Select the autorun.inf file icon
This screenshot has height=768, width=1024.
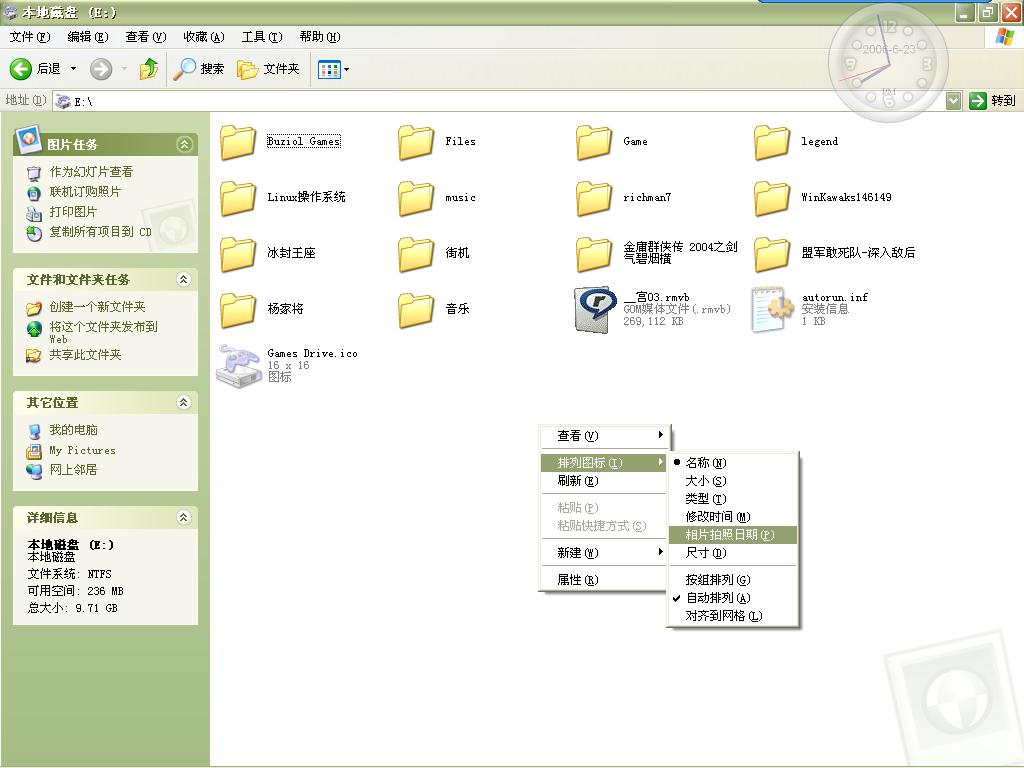point(771,310)
